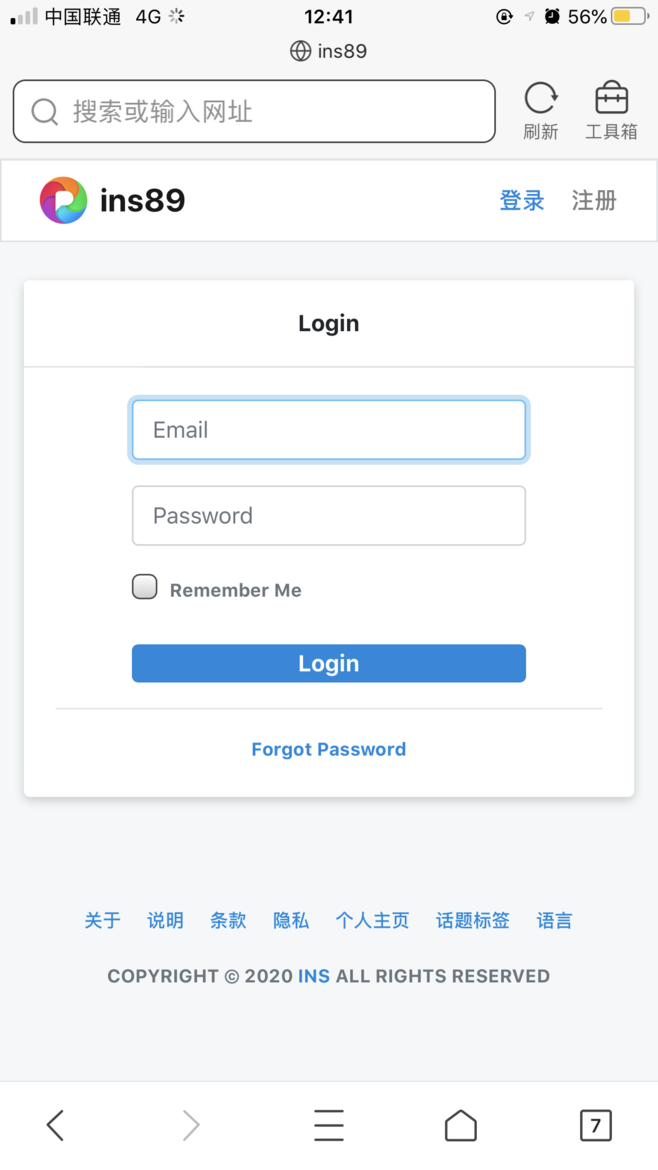658x1170 pixels.
Task: Go back with the browser back arrow
Action: pos(56,1125)
